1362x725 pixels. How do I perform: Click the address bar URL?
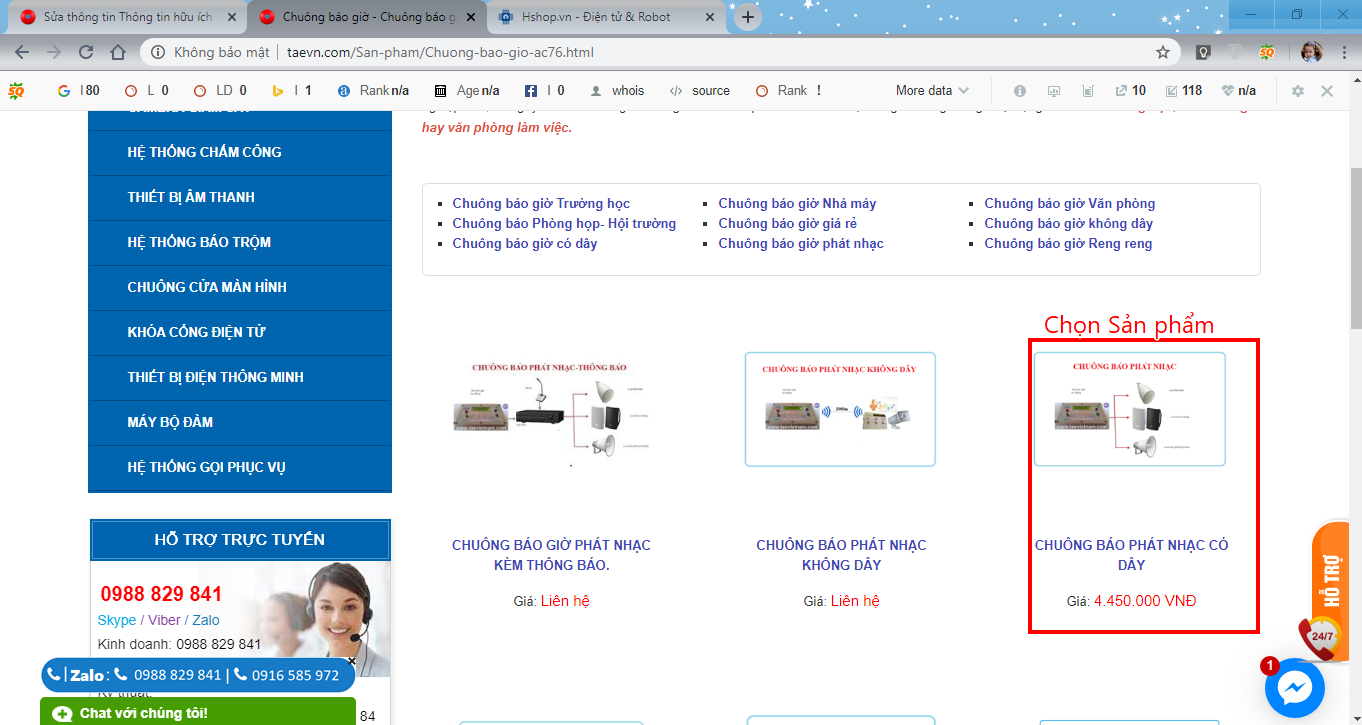pyautogui.click(x=440, y=52)
